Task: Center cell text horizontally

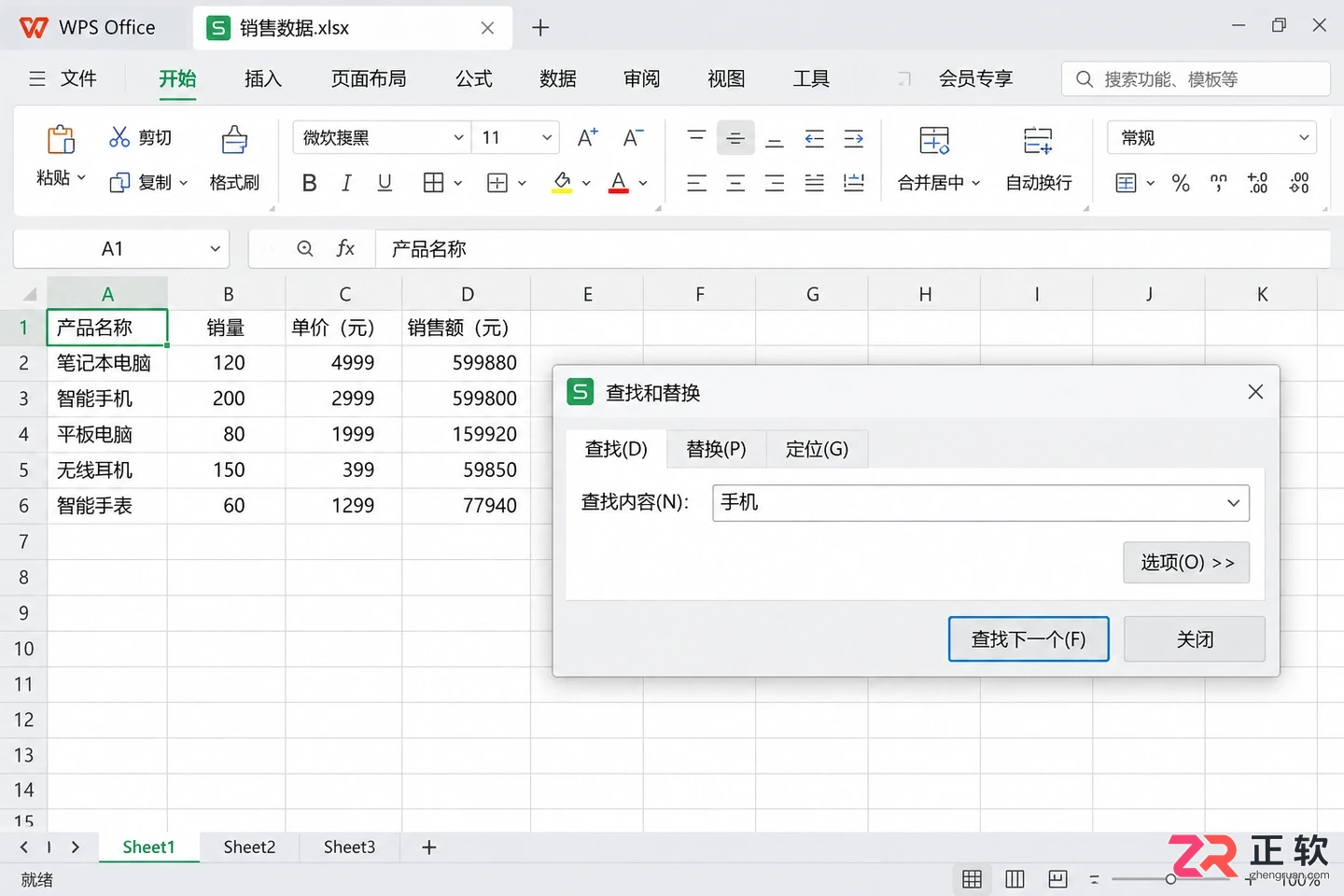Action: 735,183
